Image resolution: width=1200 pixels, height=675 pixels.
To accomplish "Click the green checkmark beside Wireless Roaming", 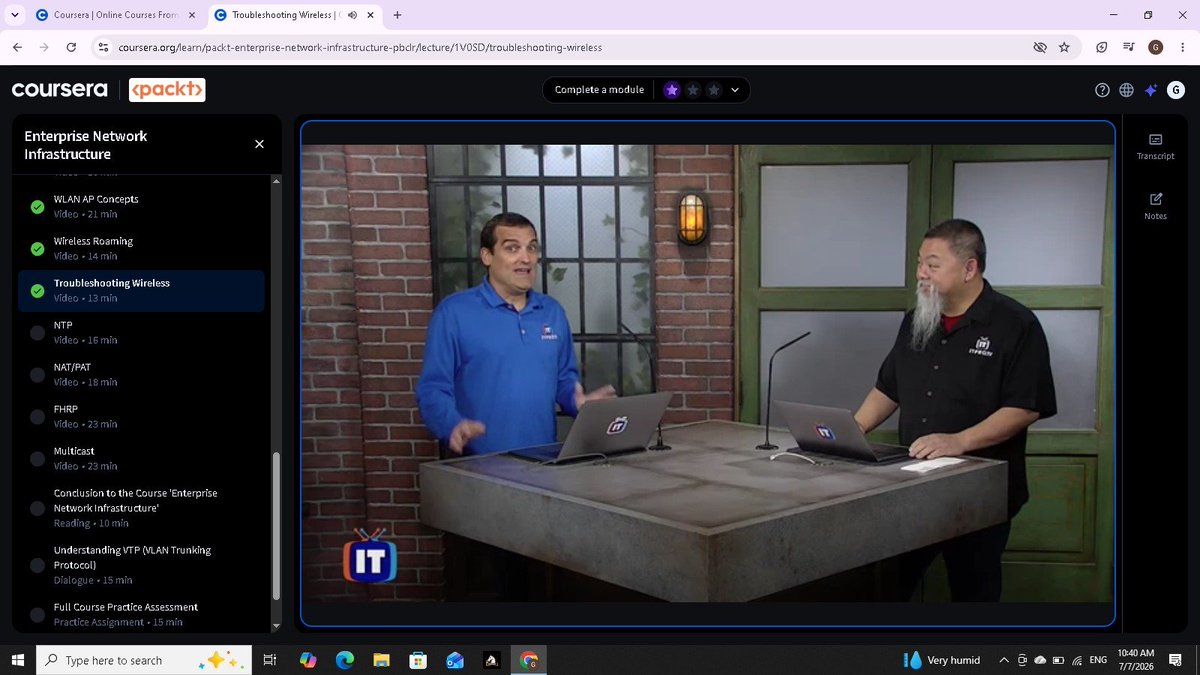I will (x=37, y=249).
